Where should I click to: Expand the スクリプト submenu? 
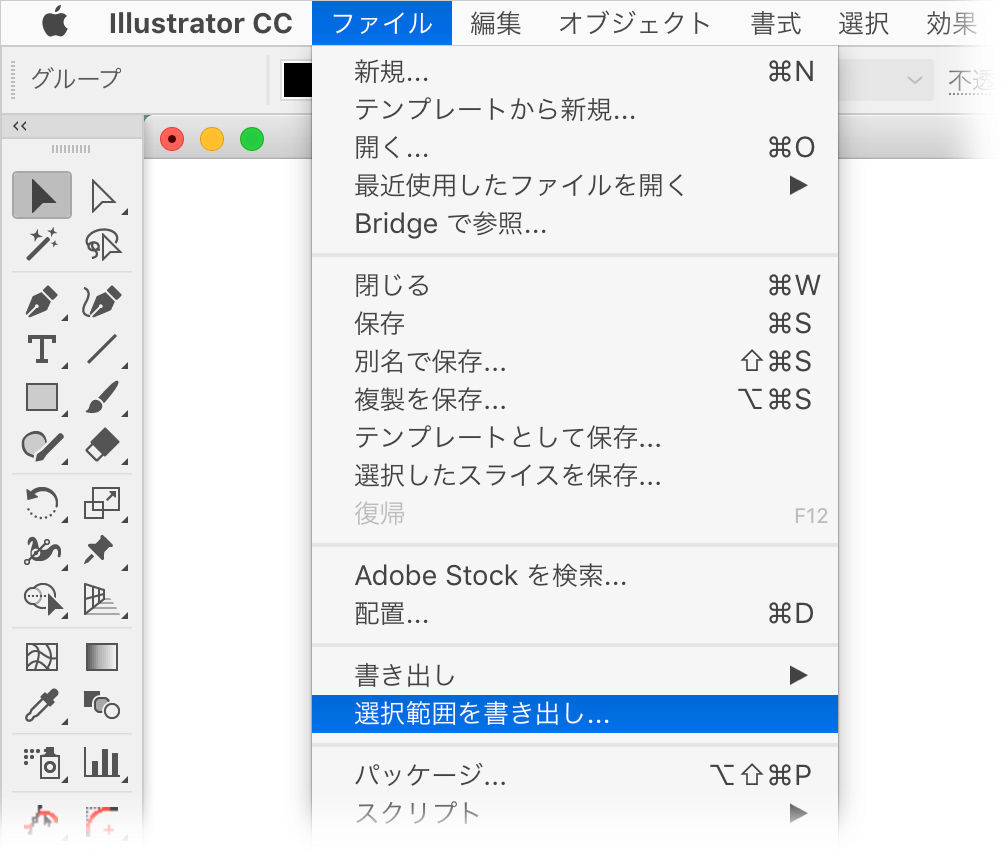click(x=574, y=812)
